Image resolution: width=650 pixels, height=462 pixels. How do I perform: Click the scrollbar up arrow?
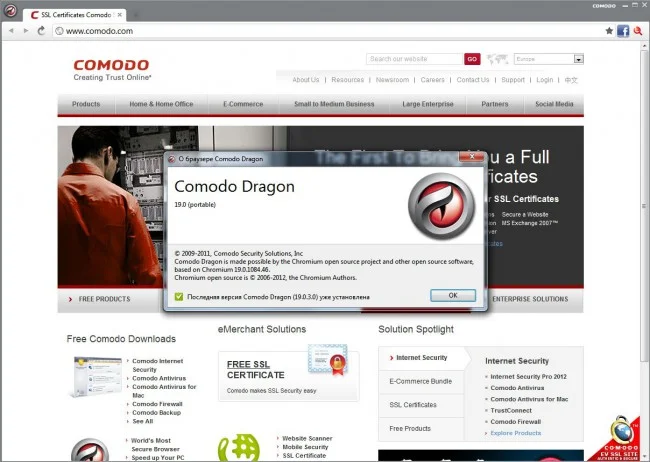point(644,45)
